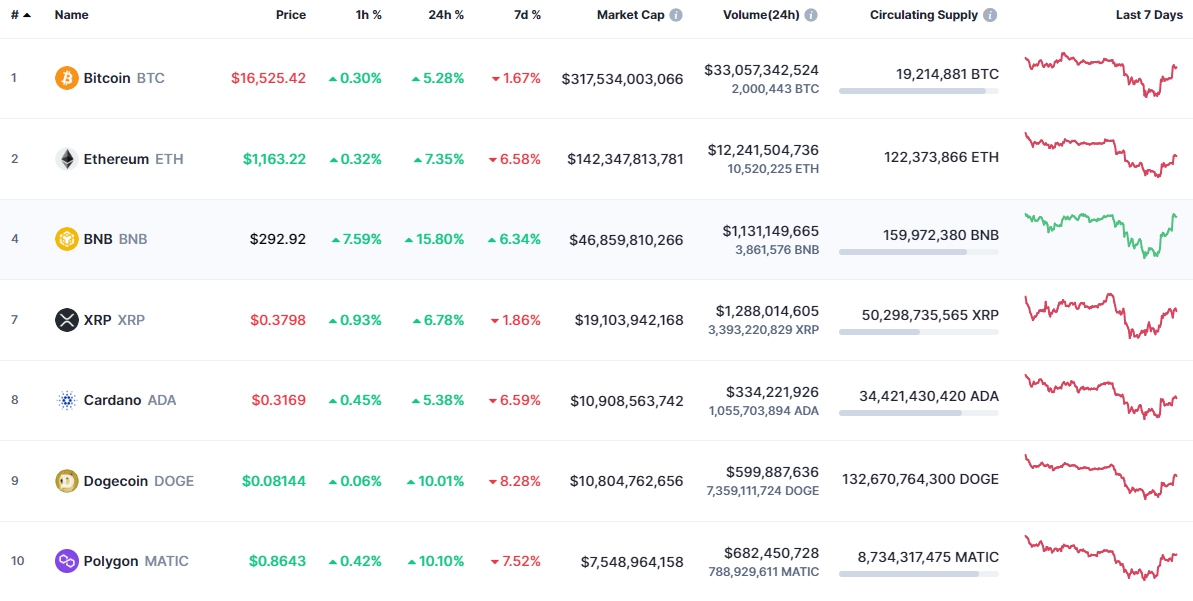Click the Bitcoin logo icon

pos(67,78)
